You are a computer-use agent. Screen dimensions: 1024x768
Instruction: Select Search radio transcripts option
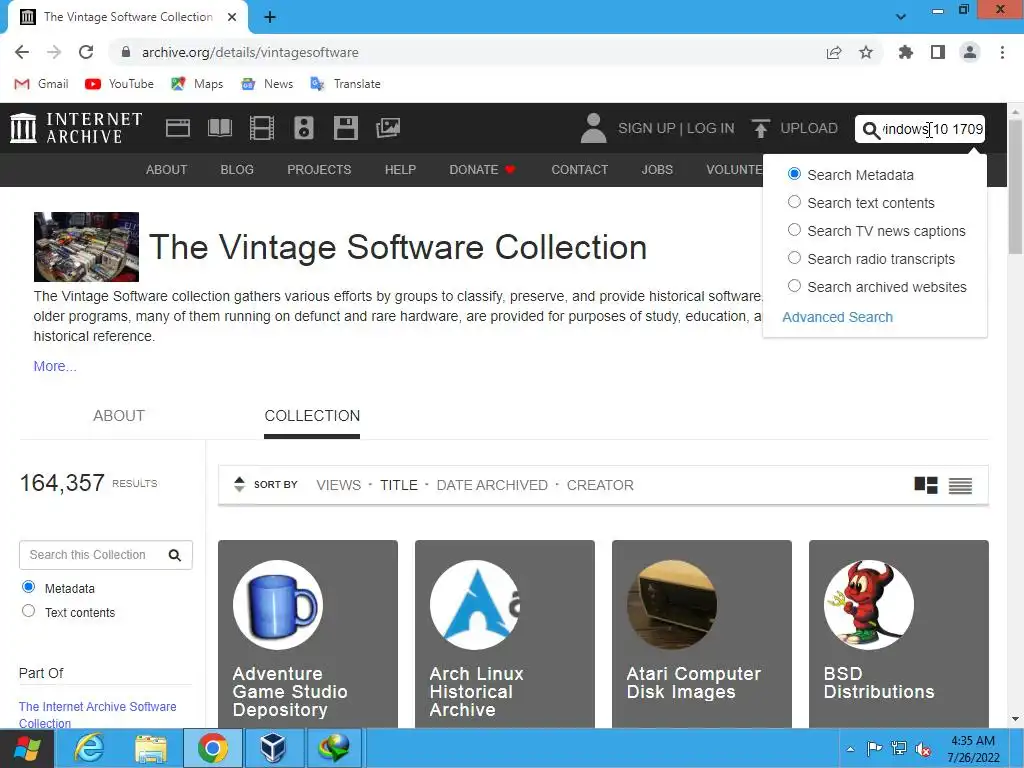[x=794, y=259]
